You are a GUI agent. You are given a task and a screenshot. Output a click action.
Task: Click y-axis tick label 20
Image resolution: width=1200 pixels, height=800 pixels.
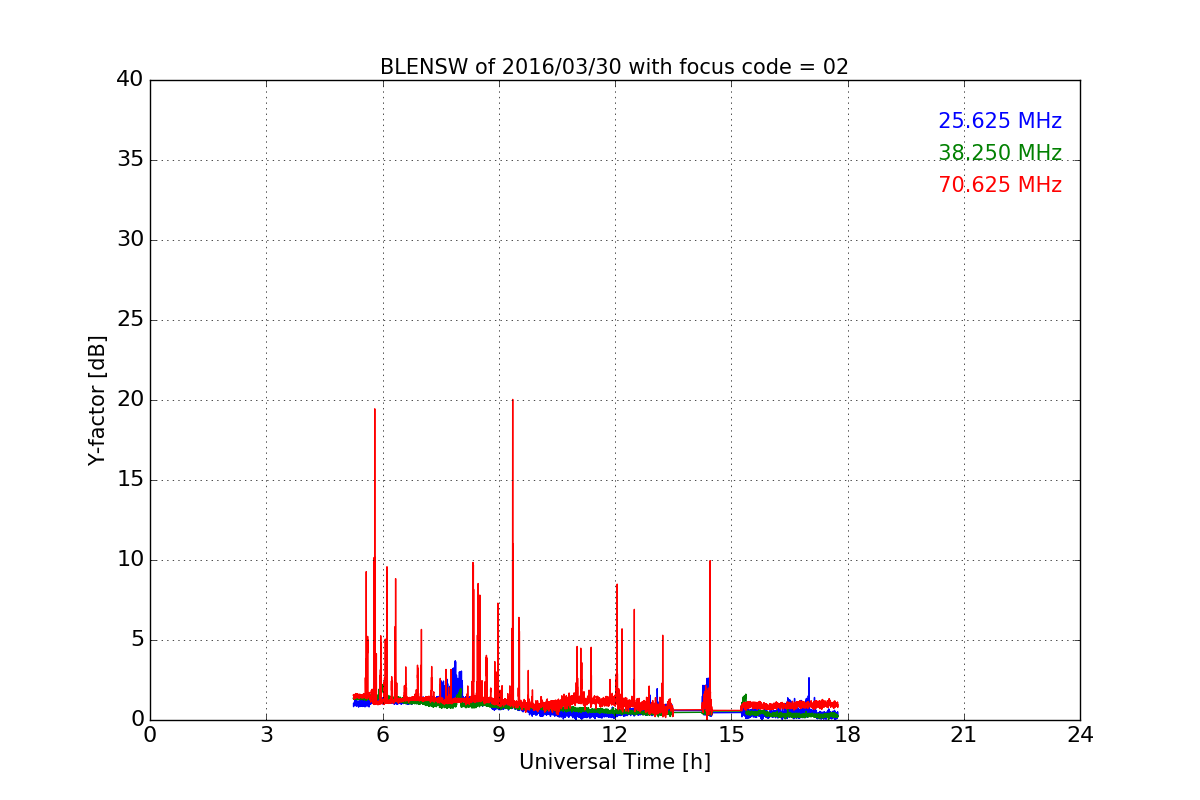point(130,400)
